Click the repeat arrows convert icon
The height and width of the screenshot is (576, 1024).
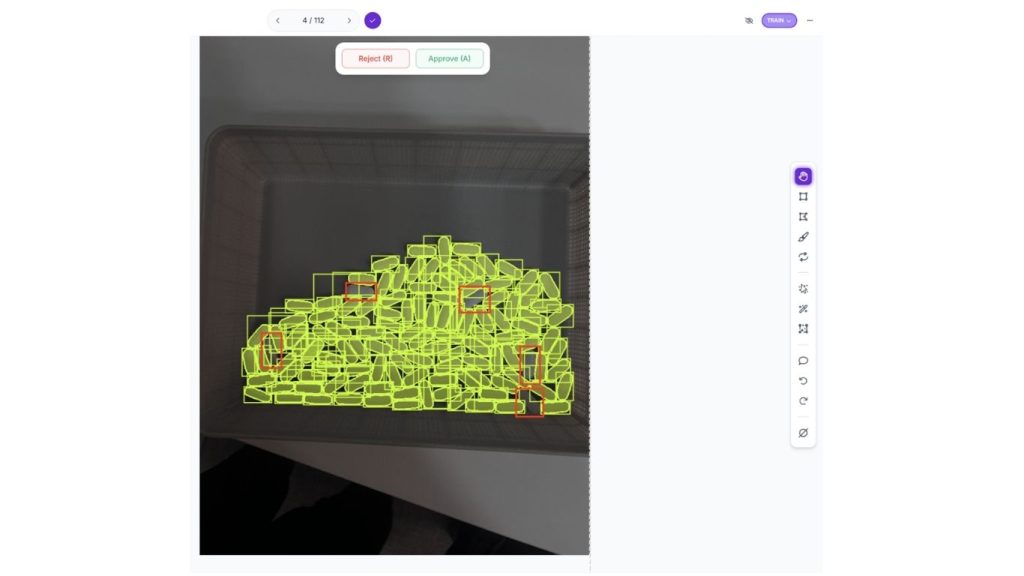click(803, 257)
